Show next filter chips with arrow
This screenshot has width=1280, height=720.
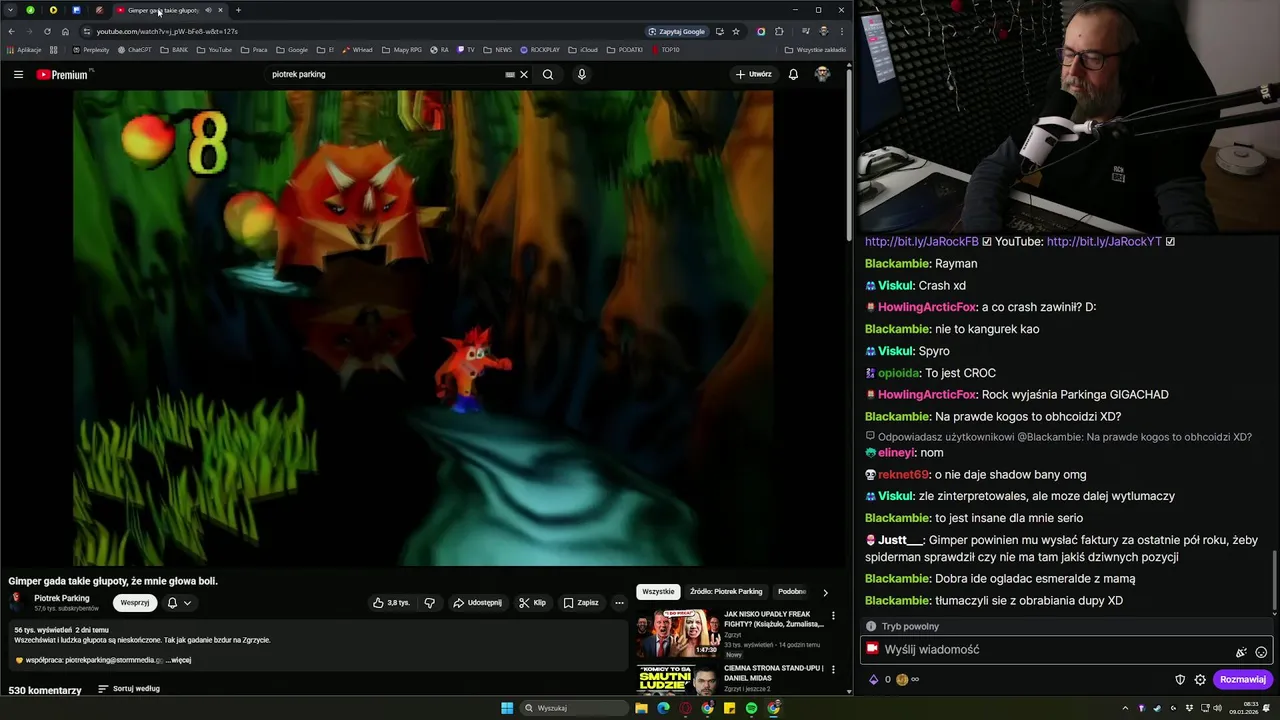[x=825, y=592]
